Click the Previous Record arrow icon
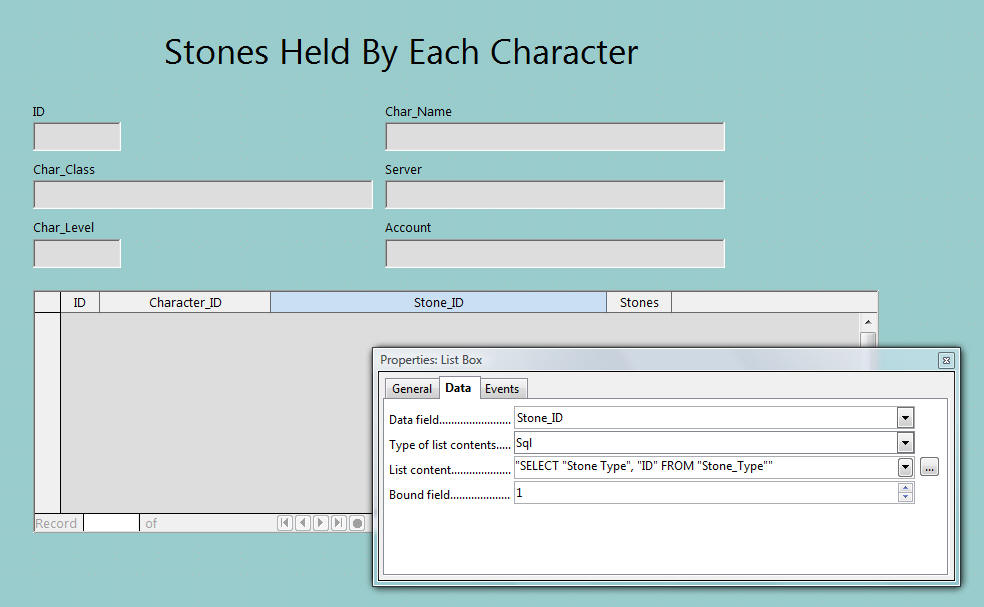The width and height of the screenshot is (984, 607). pos(303,523)
